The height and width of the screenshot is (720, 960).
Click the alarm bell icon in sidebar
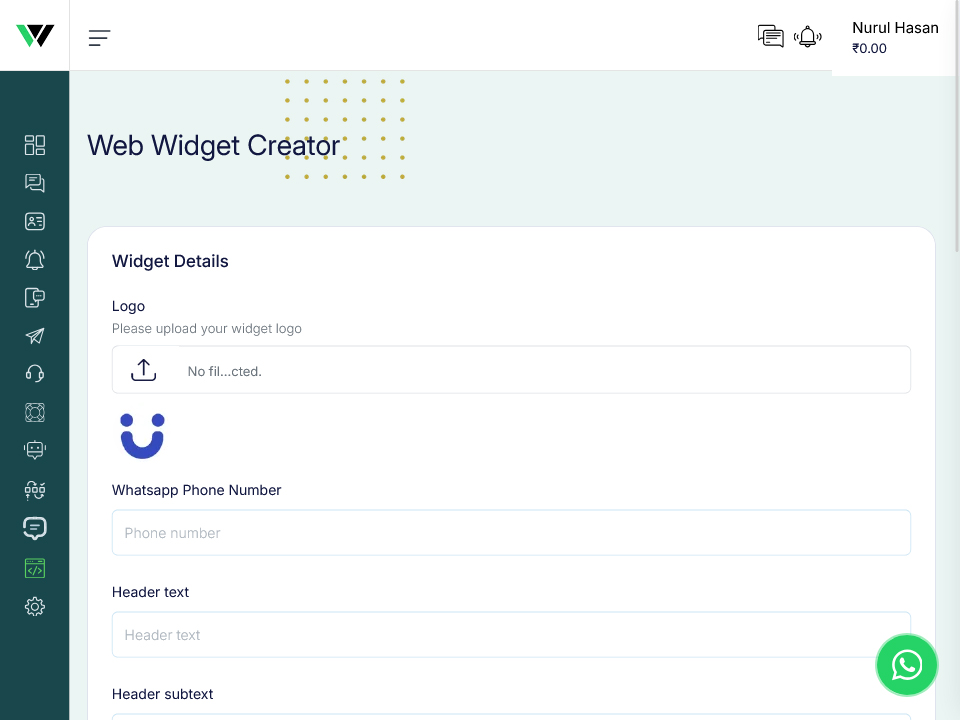pos(35,260)
